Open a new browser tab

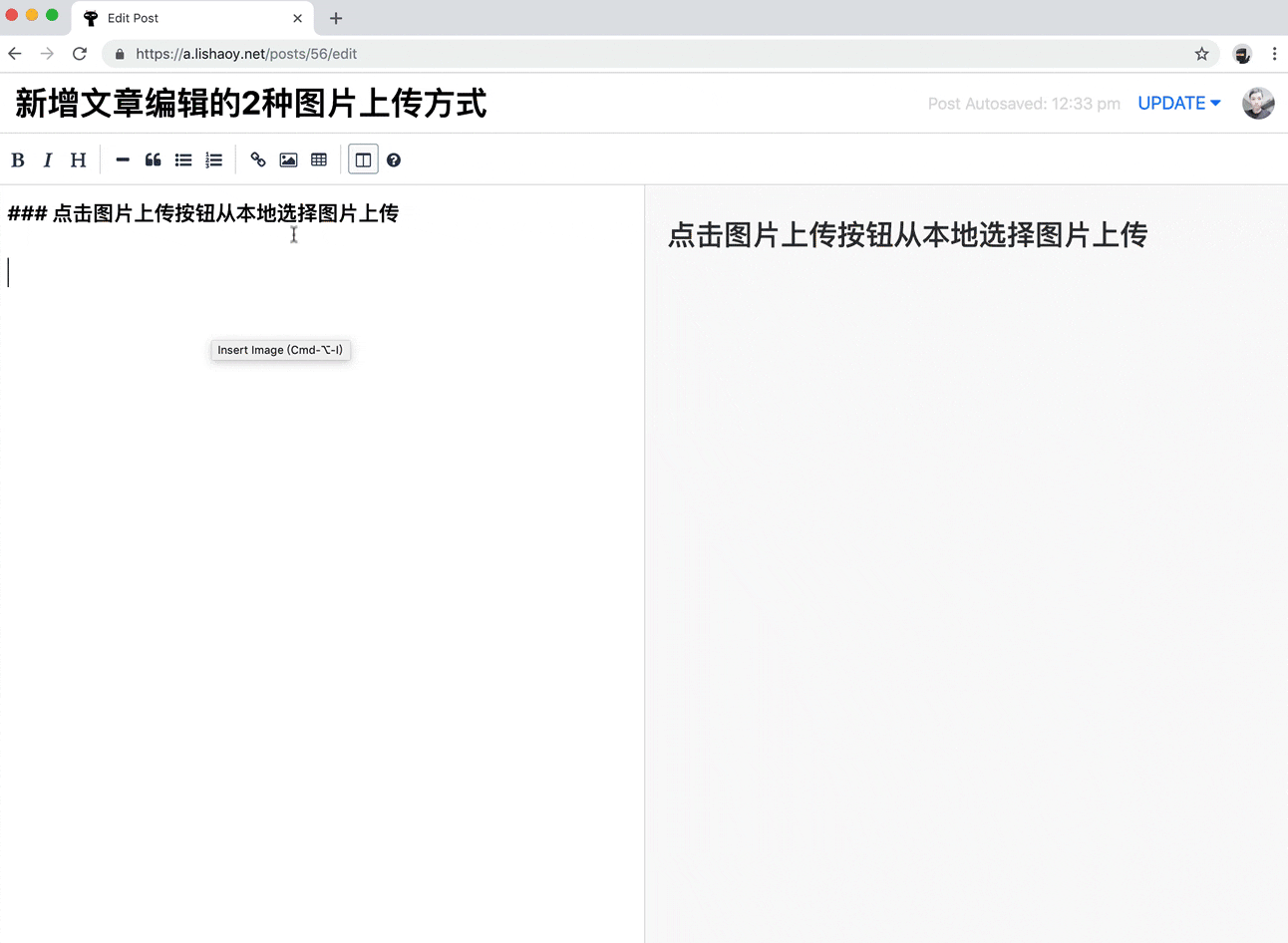[x=336, y=18]
